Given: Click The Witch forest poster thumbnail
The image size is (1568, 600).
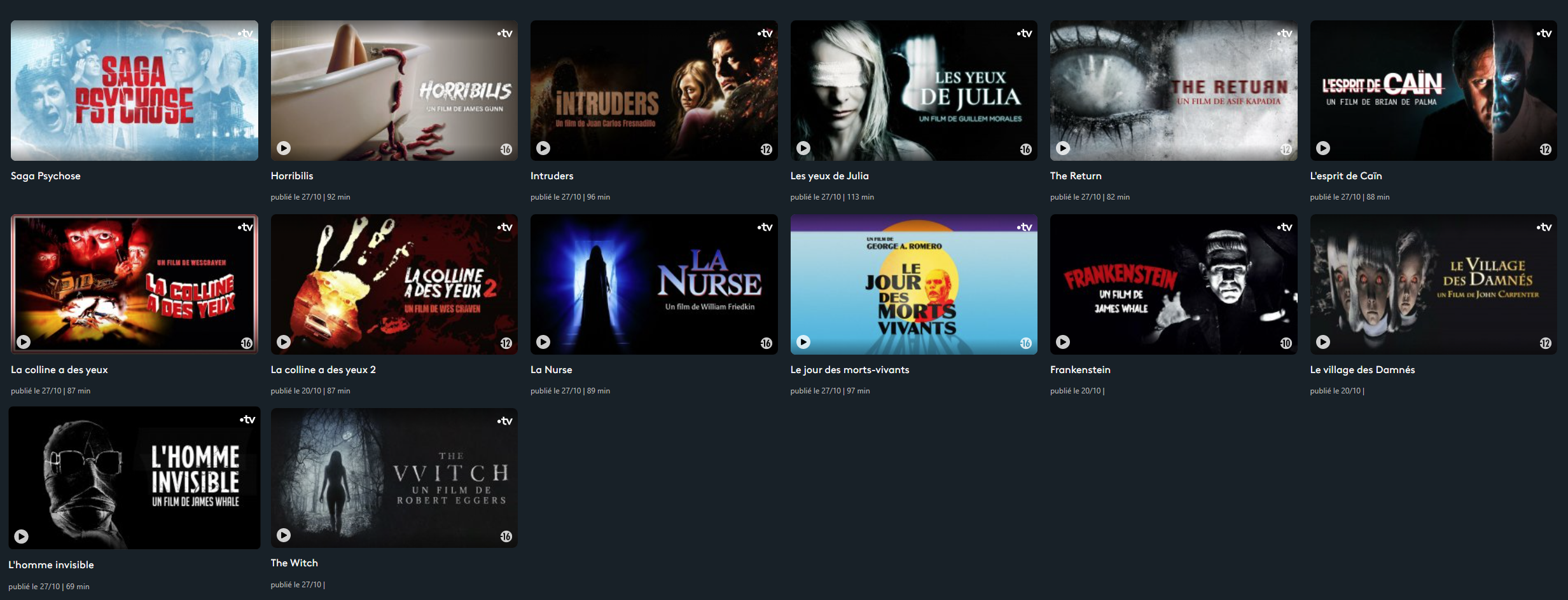Looking at the screenshot, I should click(x=394, y=478).
